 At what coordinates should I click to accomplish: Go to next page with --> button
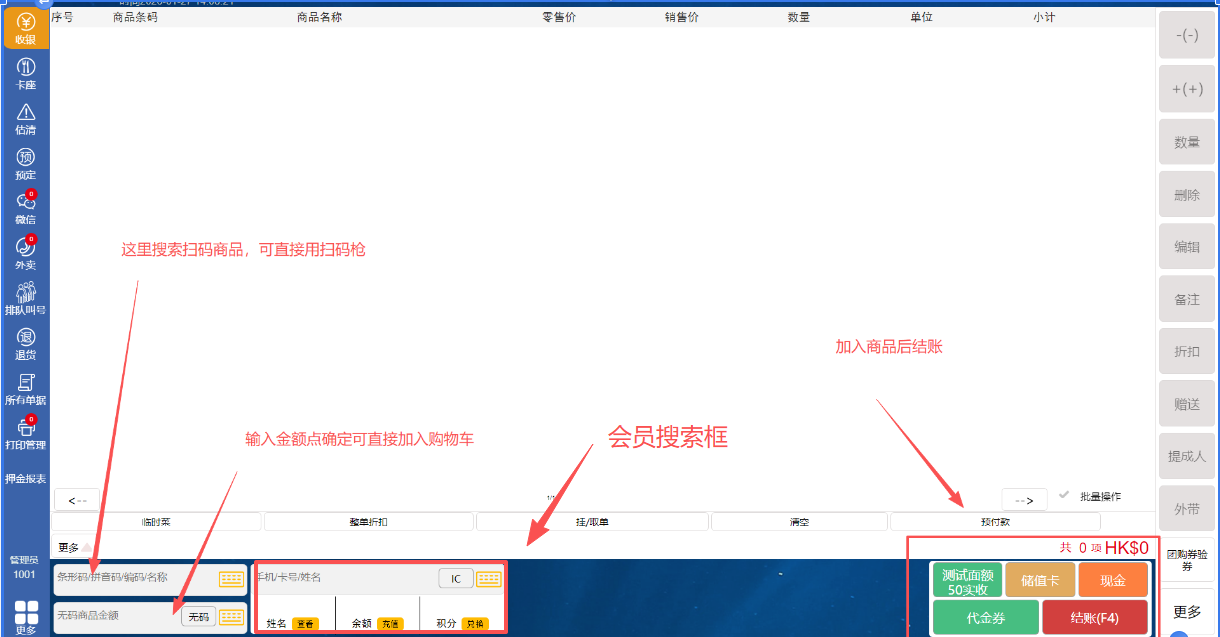pyautogui.click(x=1024, y=500)
